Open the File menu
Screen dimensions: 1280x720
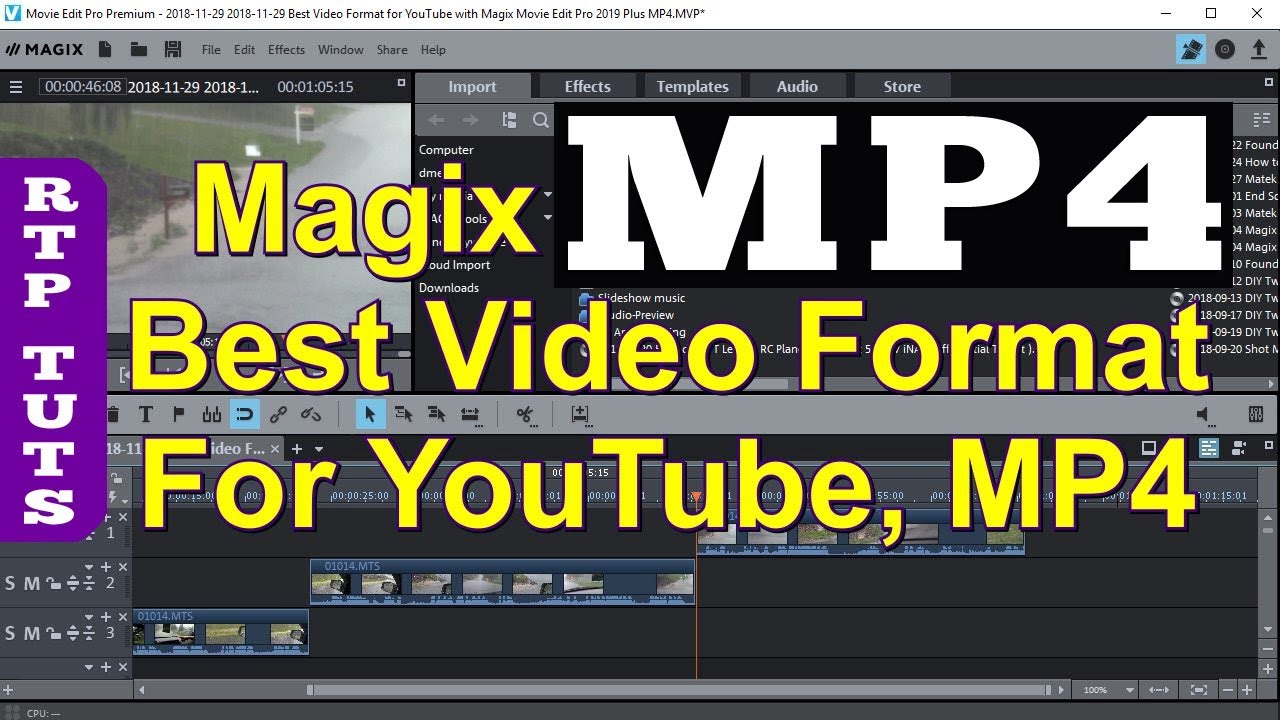click(211, 49)
